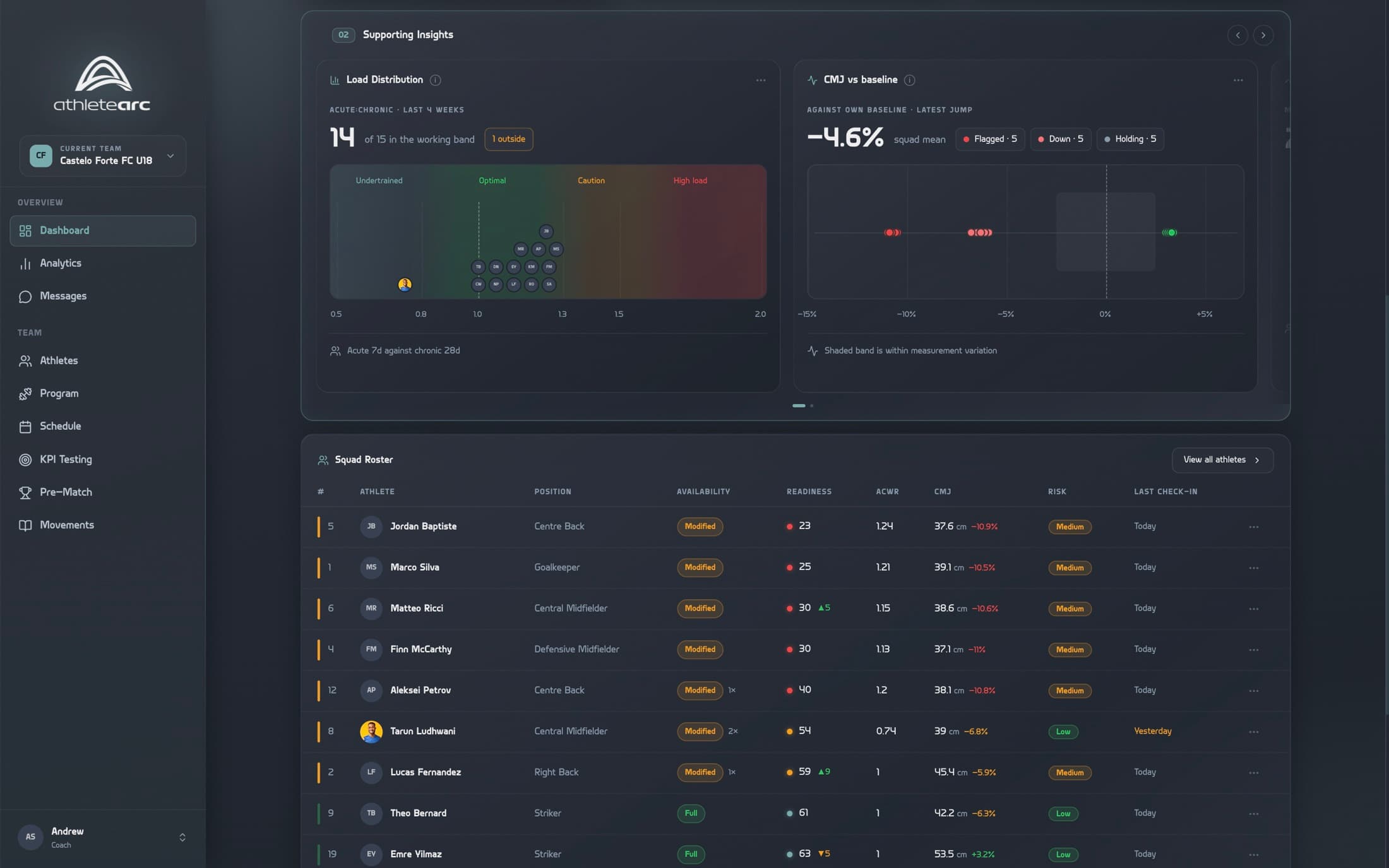This screenshot has width=1389, height=868.
Task: Show Load Distribution info tooltip icon
Action: [x=436, y=80]
